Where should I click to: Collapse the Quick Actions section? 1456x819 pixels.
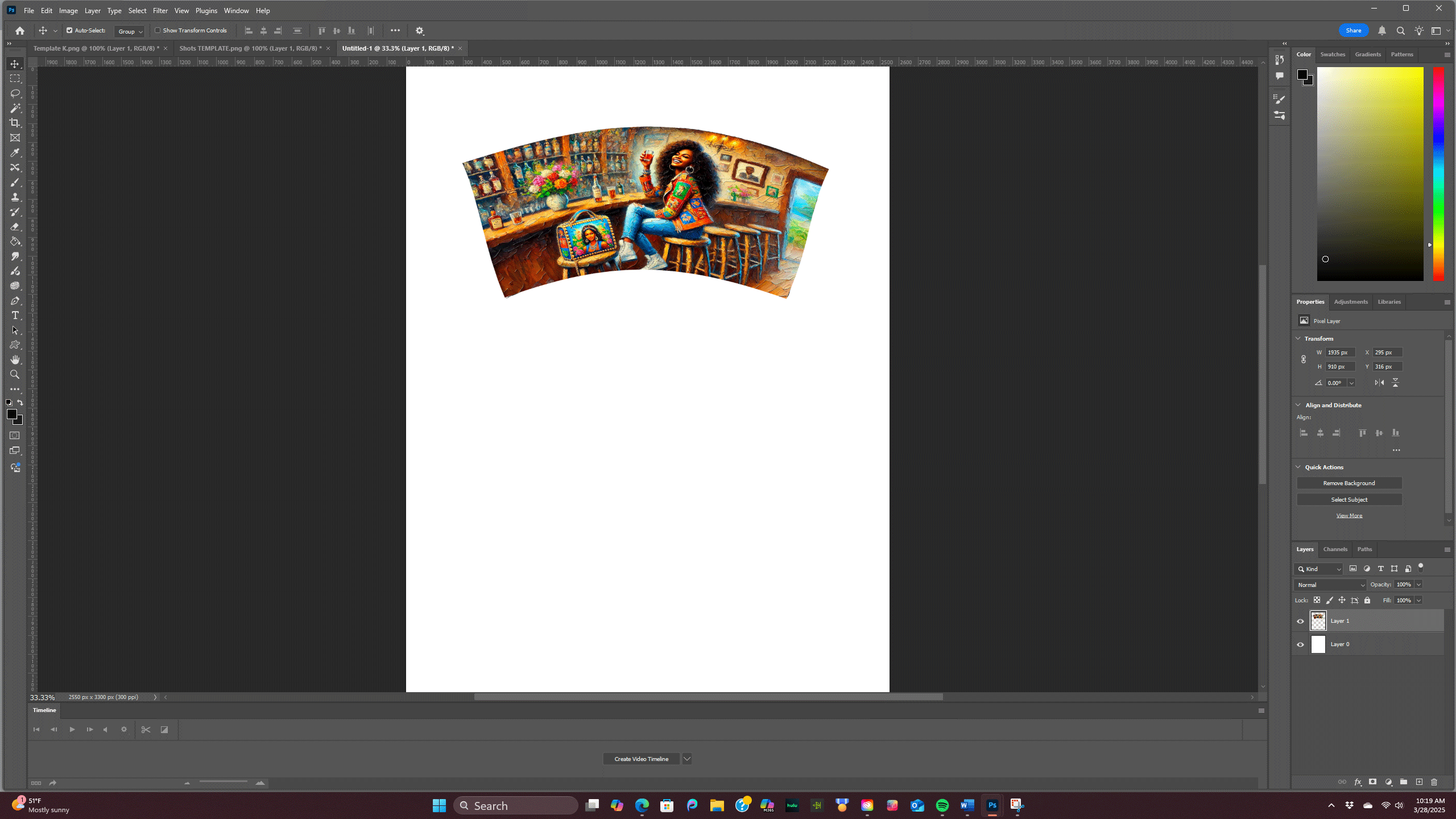pyautogui.click(x=1298, y=467)
